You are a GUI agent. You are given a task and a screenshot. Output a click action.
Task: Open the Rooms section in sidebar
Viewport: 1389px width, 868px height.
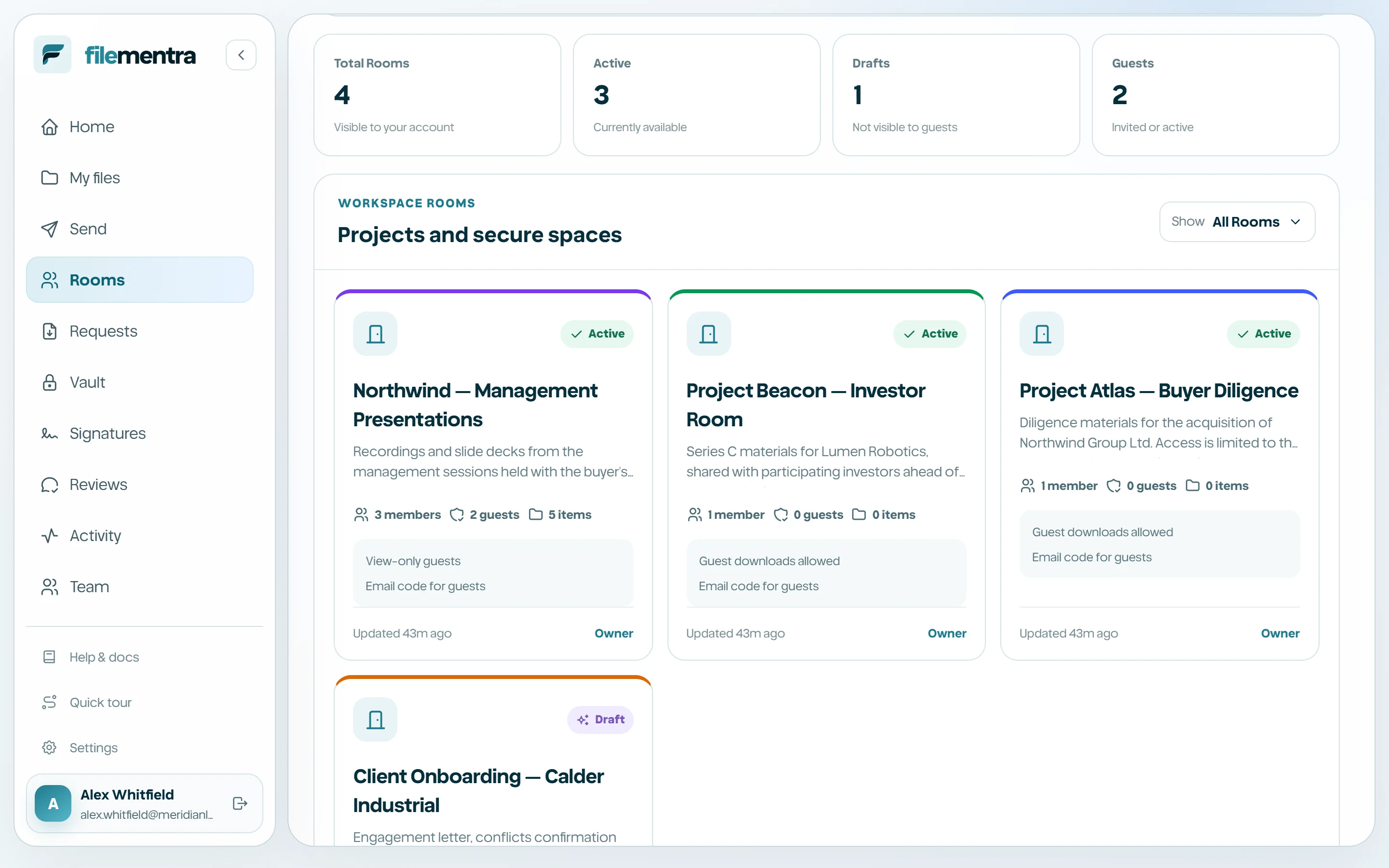point(140,280)
